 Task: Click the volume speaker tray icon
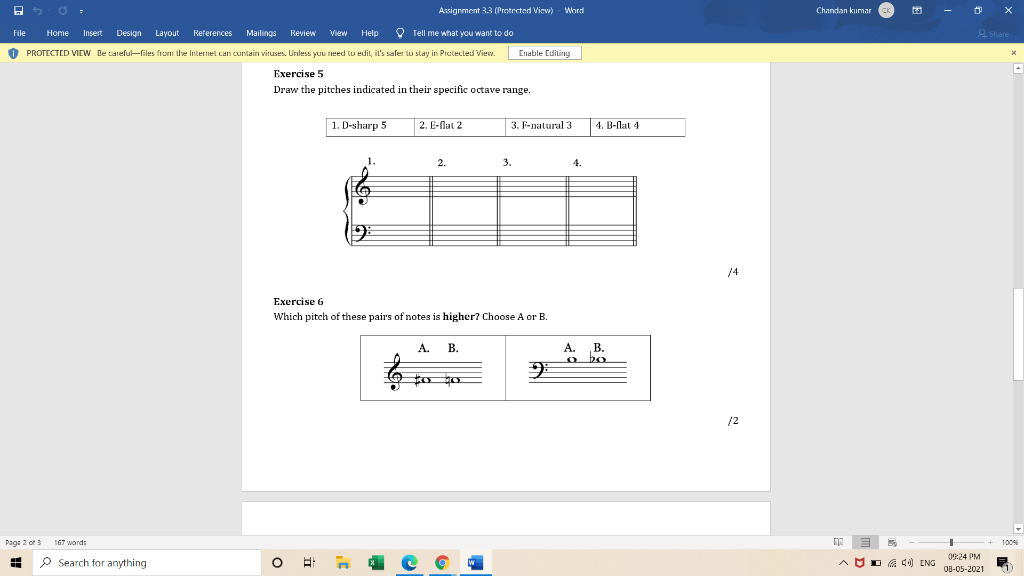tap(907, 562)
